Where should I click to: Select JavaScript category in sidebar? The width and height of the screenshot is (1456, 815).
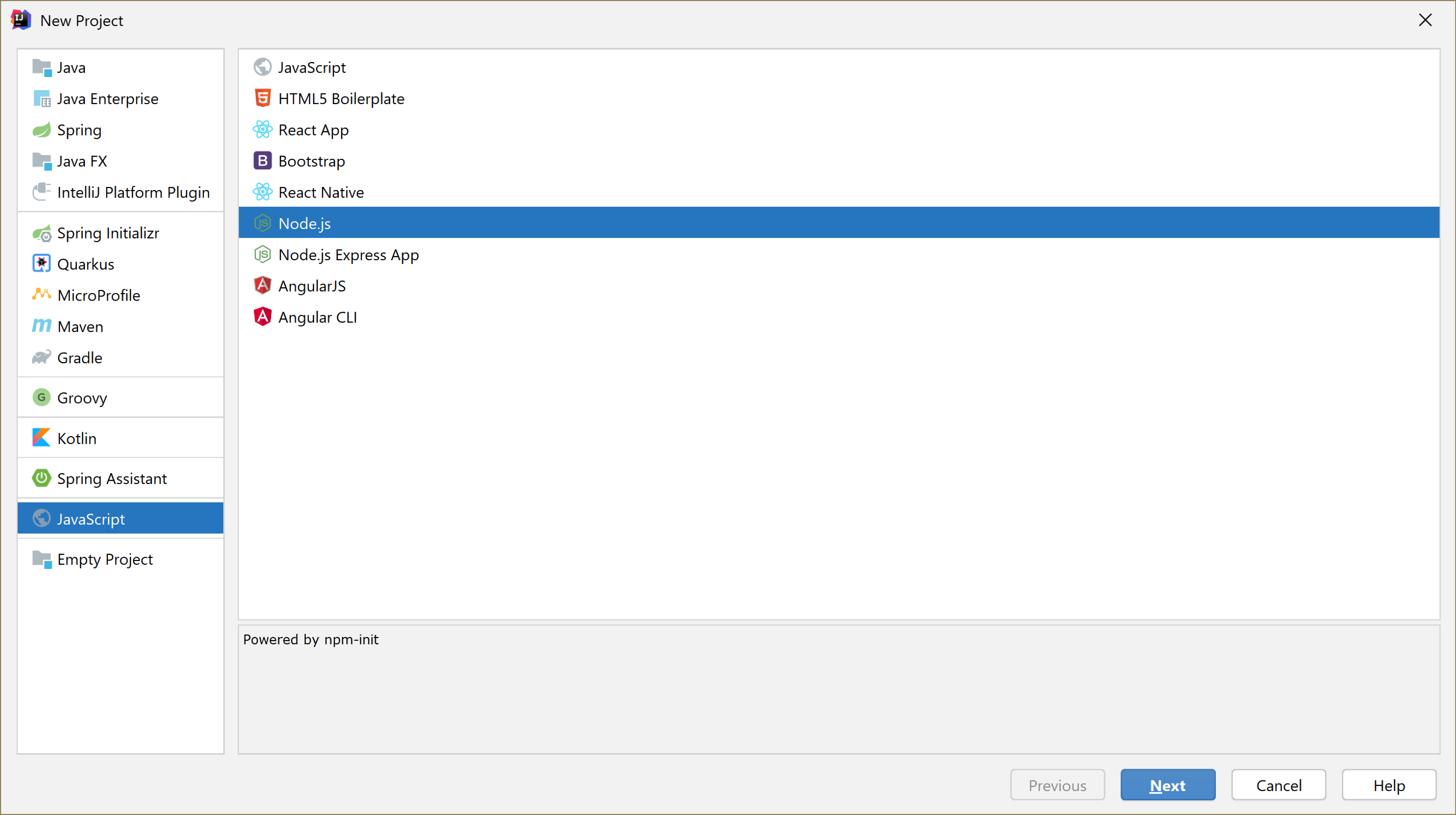120,519
